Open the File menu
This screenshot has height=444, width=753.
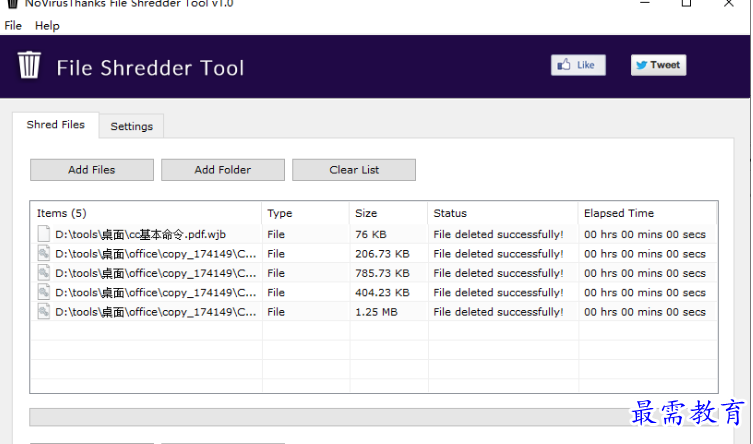(x=13, y=26)
